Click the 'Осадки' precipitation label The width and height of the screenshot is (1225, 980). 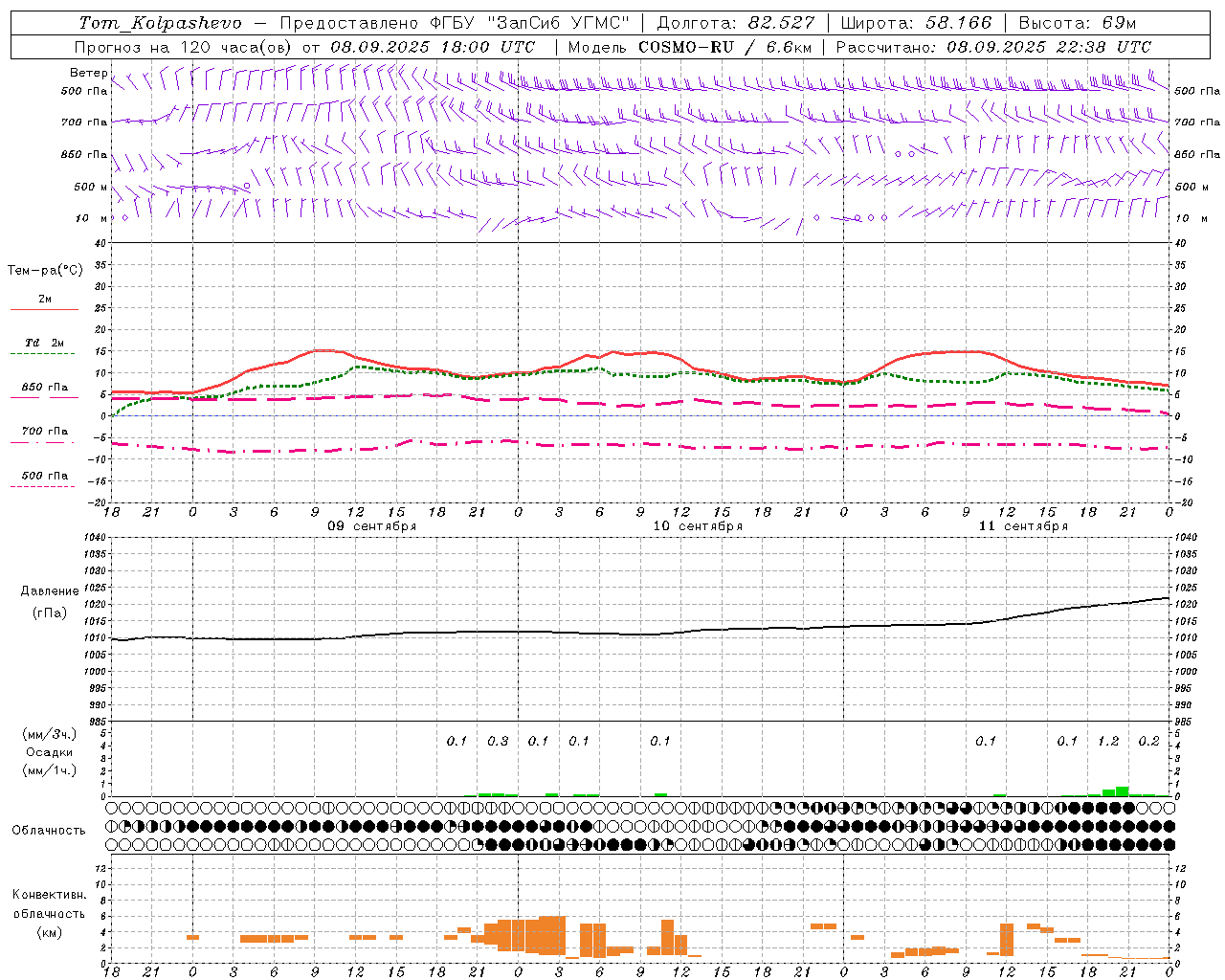(x=50, y=752)
